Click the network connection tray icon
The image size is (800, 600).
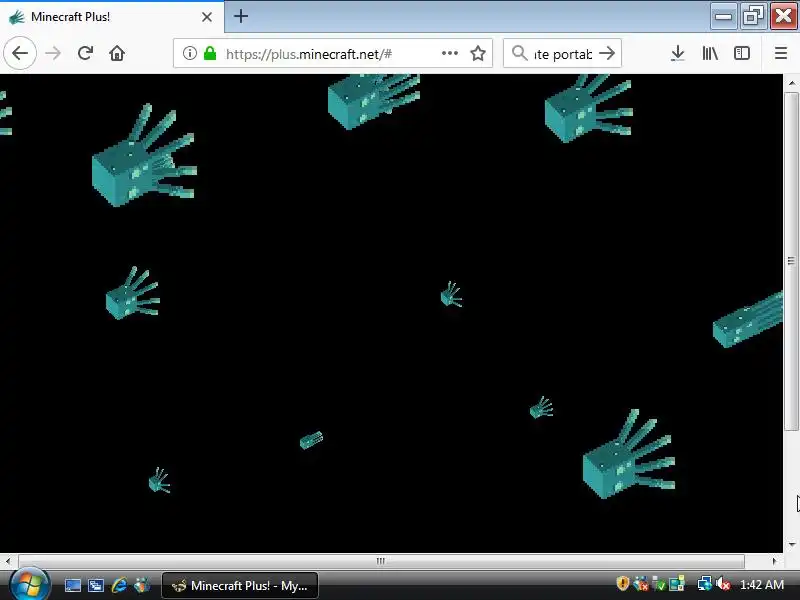pos(705,583)
